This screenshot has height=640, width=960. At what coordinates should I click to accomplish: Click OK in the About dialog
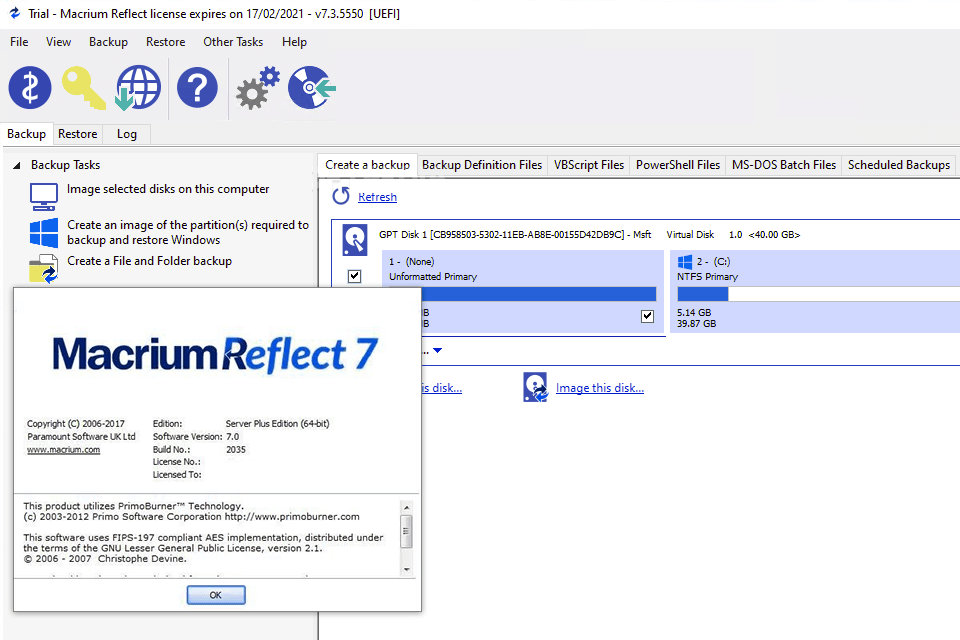click(216, 595)
